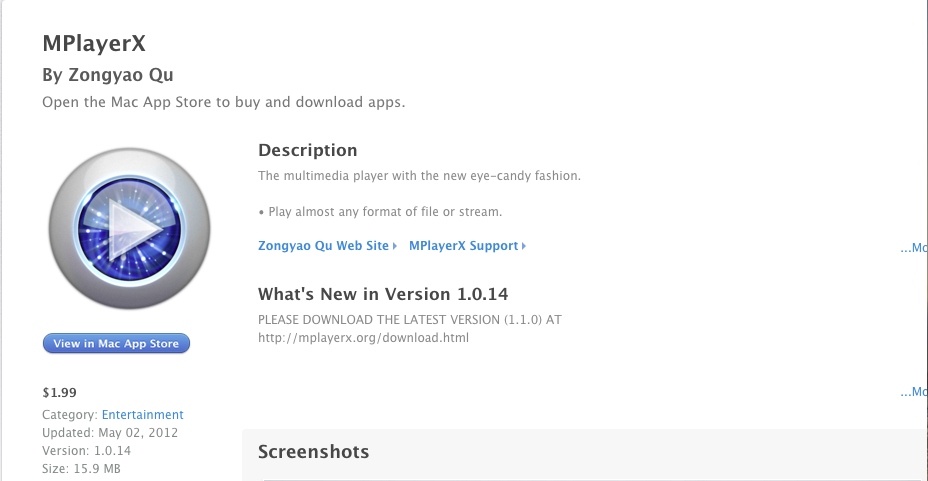Screen dimensions: 928x481
Task: Click the Description heading
Action: pos(308,150)
